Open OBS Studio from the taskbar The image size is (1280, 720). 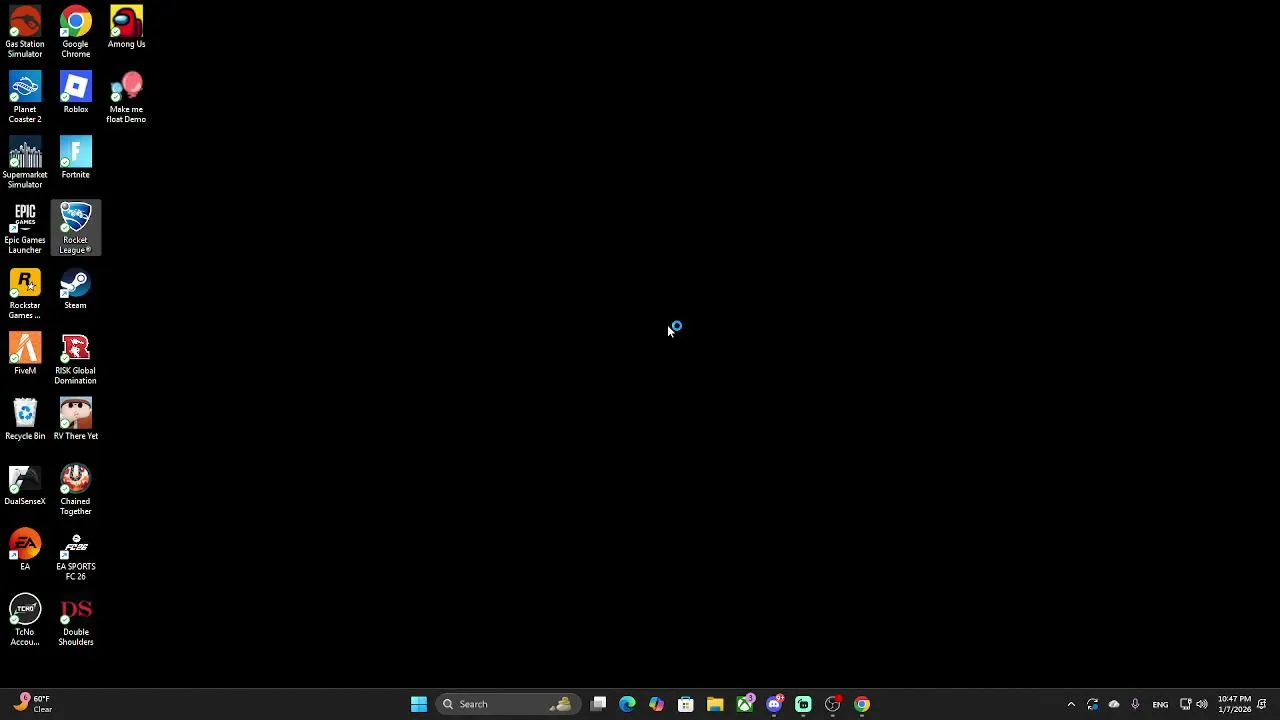click(832, 704)
